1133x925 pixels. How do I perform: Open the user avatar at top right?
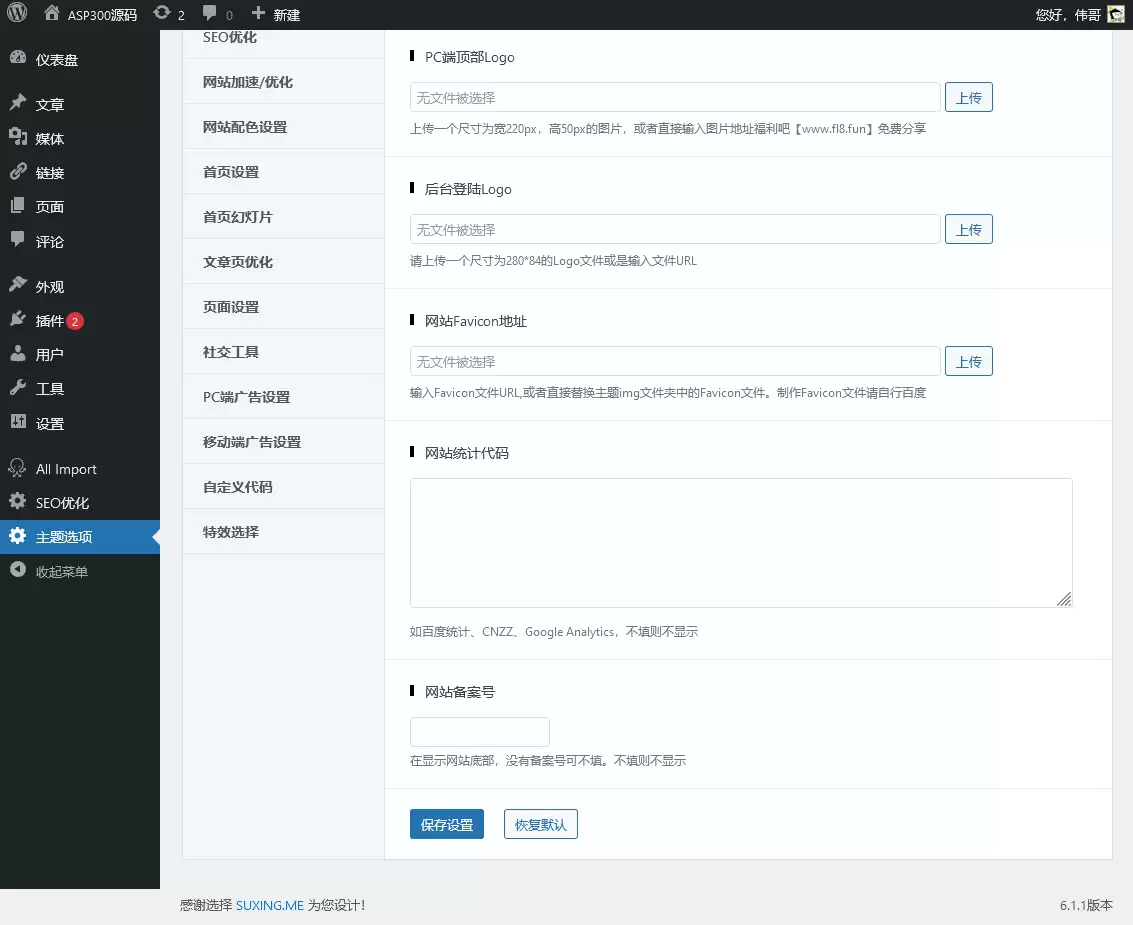(1116, 14)
